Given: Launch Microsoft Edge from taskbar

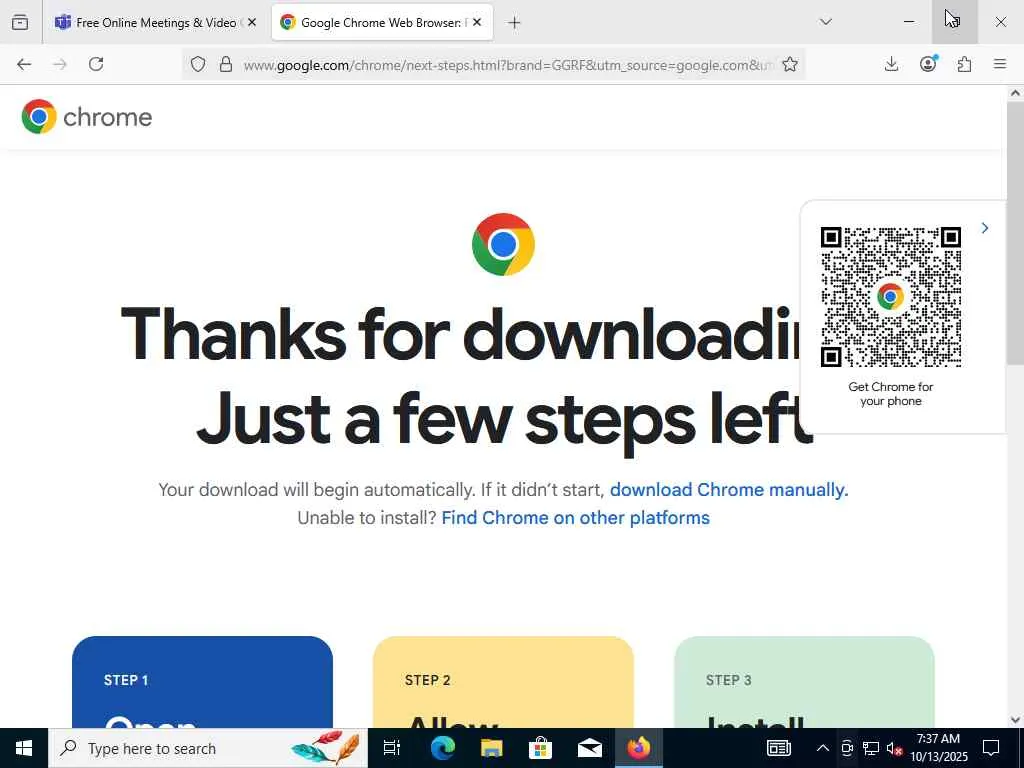Looking at the screenshot, I should click(x=442, y=748).
